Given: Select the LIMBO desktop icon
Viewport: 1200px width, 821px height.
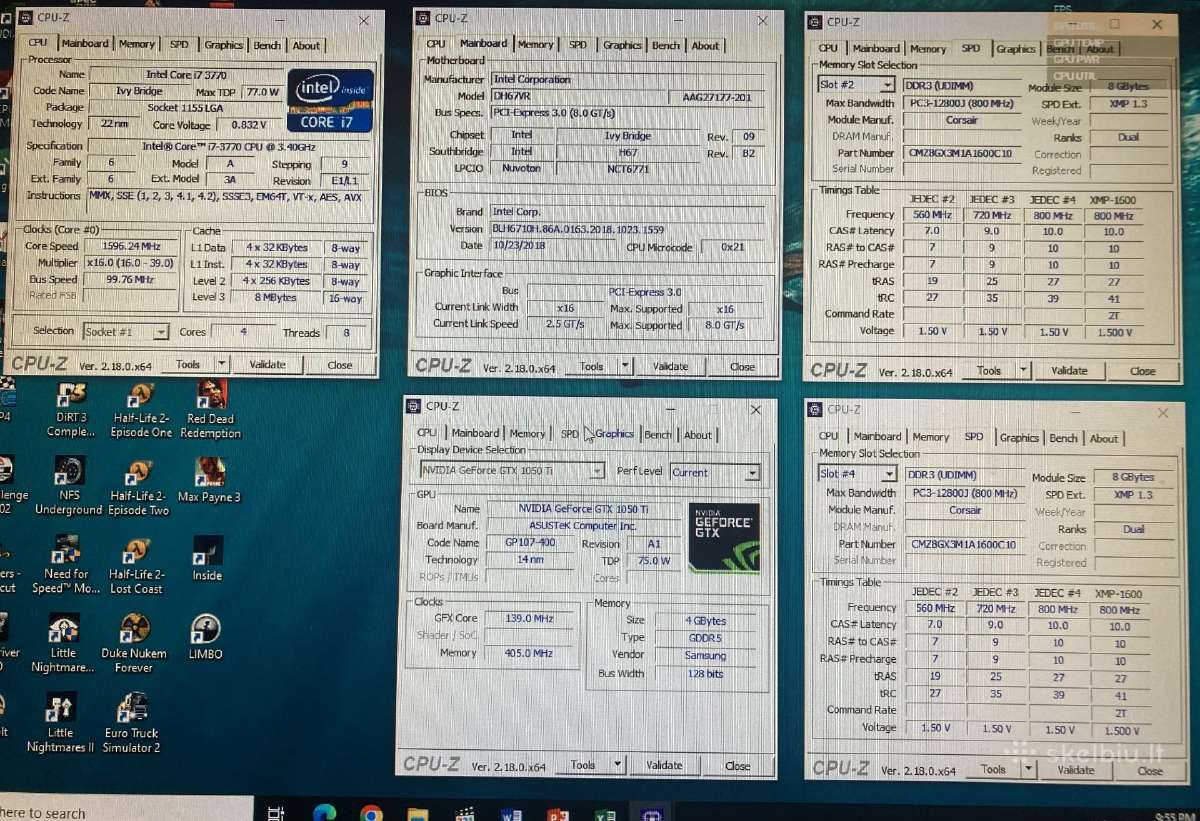Looking at the screenshot, I should coord(206,637).
